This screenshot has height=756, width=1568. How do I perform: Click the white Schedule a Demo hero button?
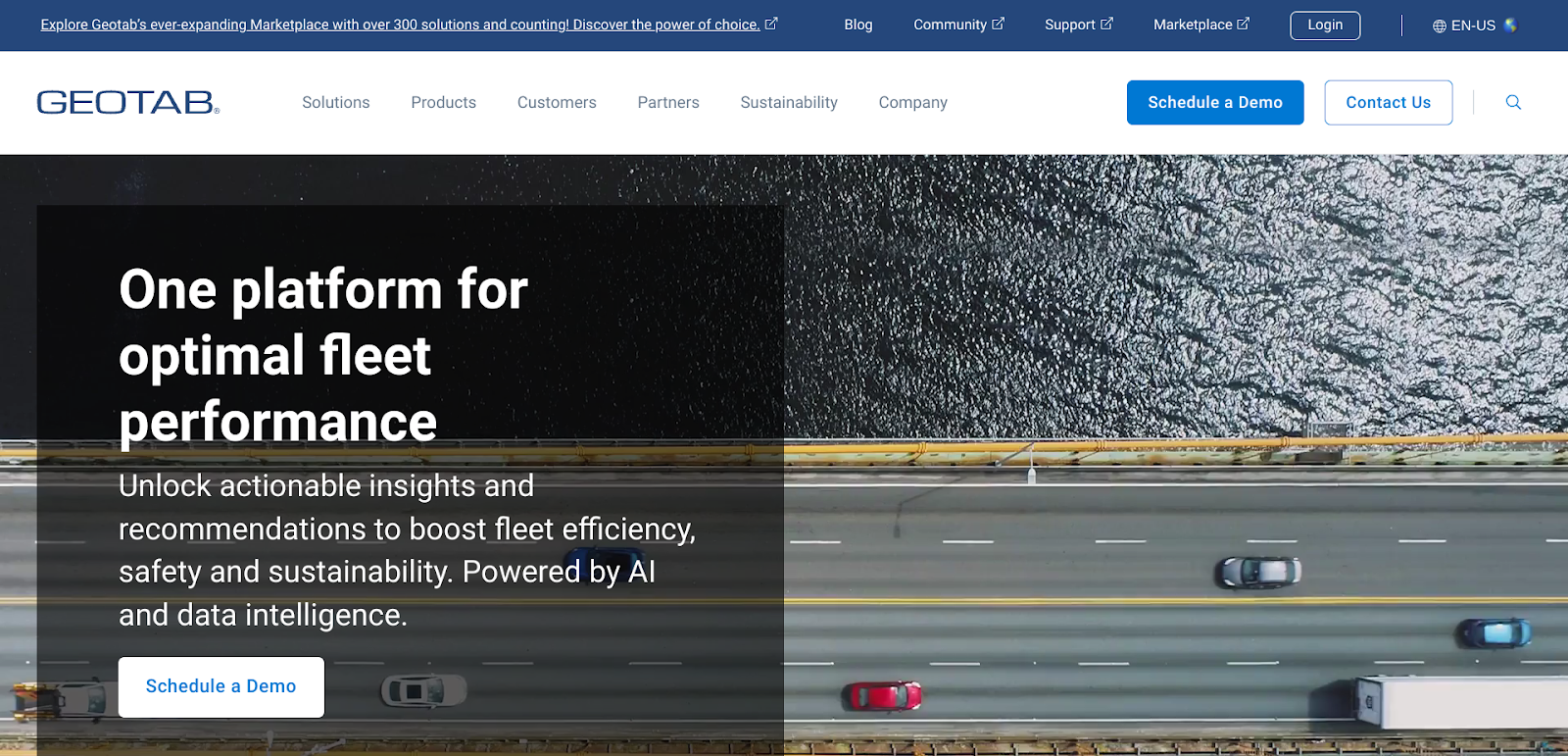(220, 686)
